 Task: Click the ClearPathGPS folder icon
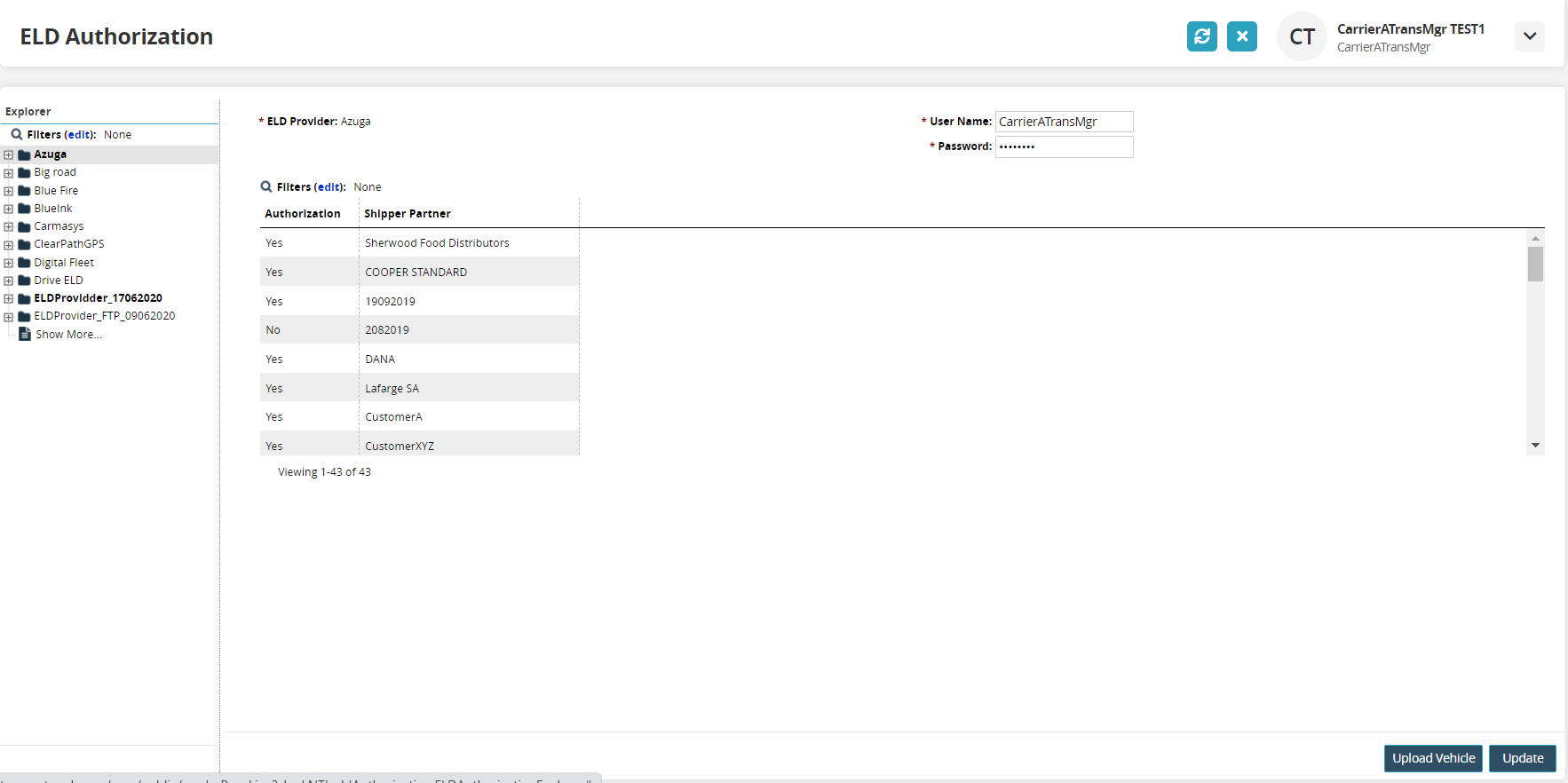25,244
